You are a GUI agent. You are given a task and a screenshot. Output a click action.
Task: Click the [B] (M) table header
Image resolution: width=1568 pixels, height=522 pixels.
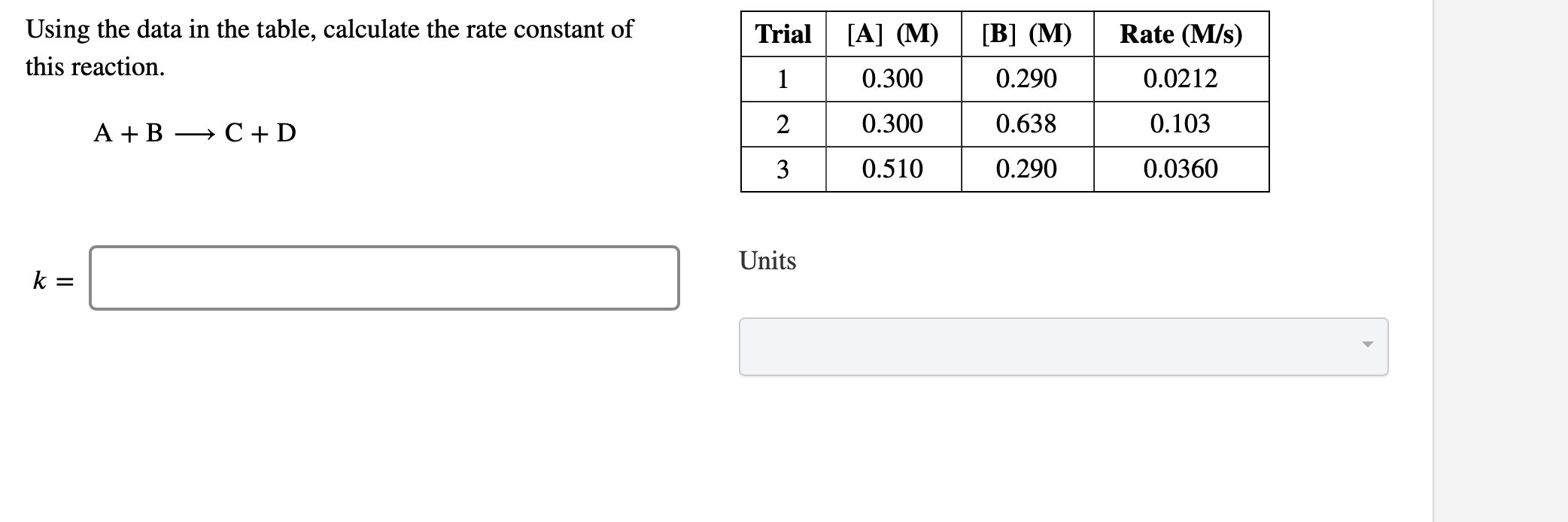pos(1028,33)
